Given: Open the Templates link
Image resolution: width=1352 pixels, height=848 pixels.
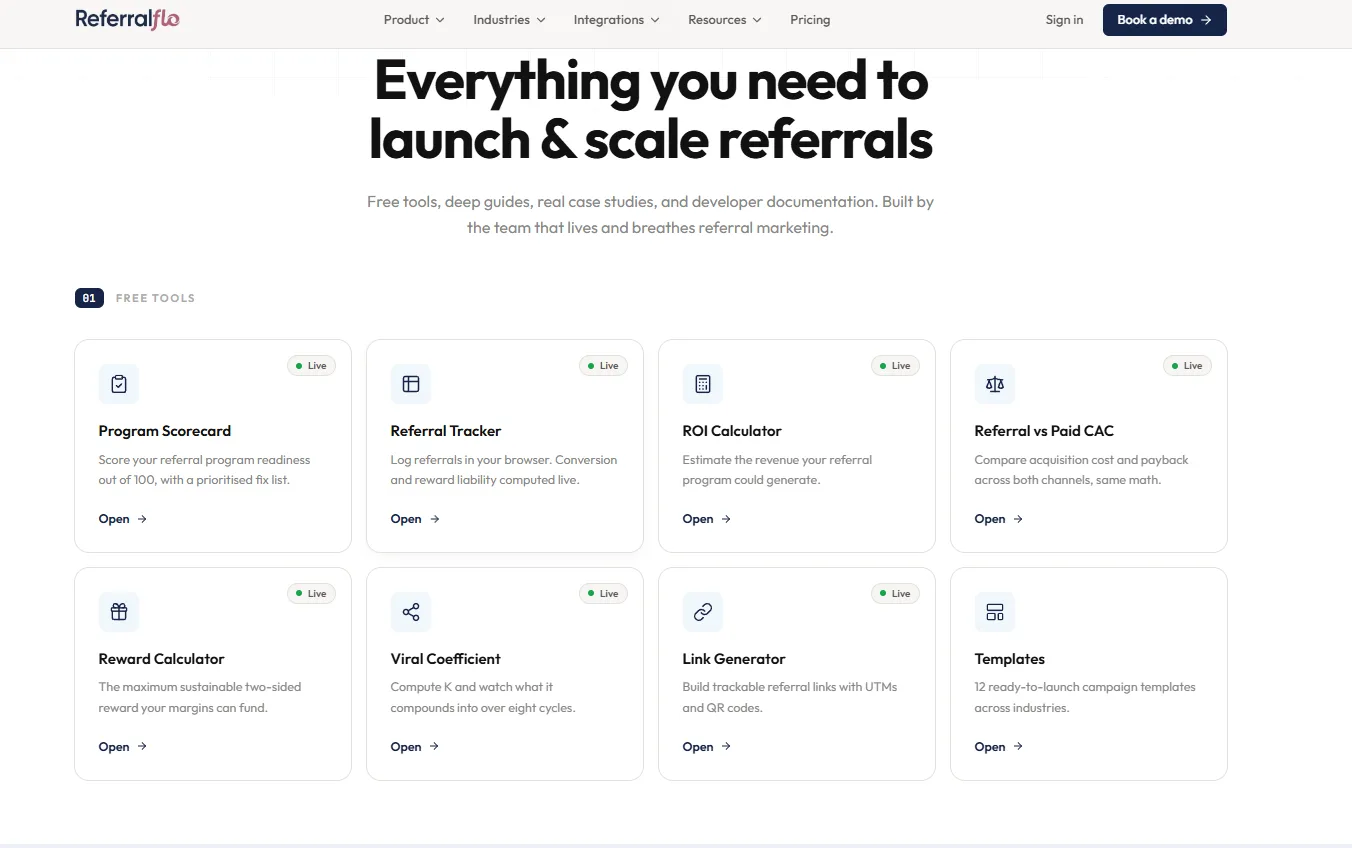Looking at the screenshot, I should (x=999, y=747).
